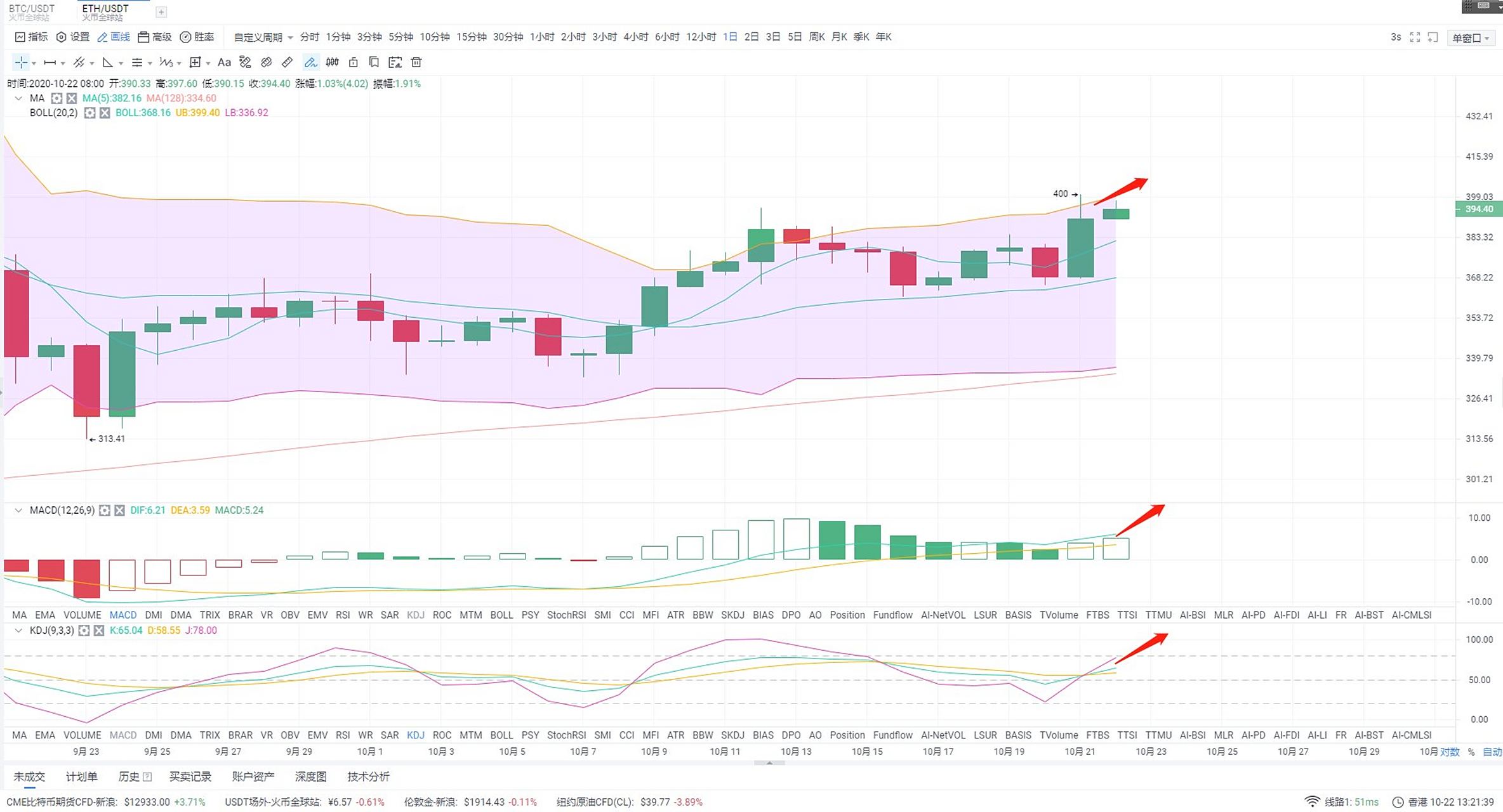
Task: Select the 4小时 timeframe
Action: pos(635,37)
